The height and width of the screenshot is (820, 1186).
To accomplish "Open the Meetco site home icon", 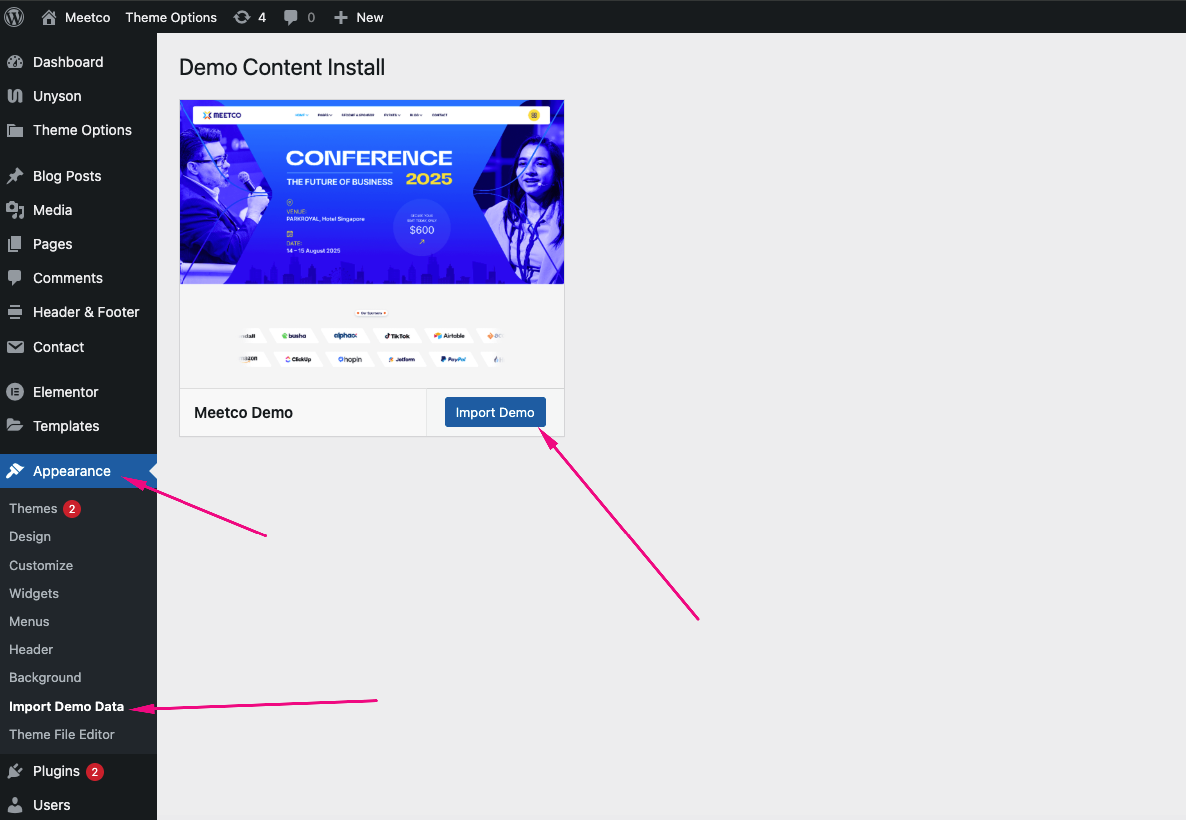I will point(49,17).
